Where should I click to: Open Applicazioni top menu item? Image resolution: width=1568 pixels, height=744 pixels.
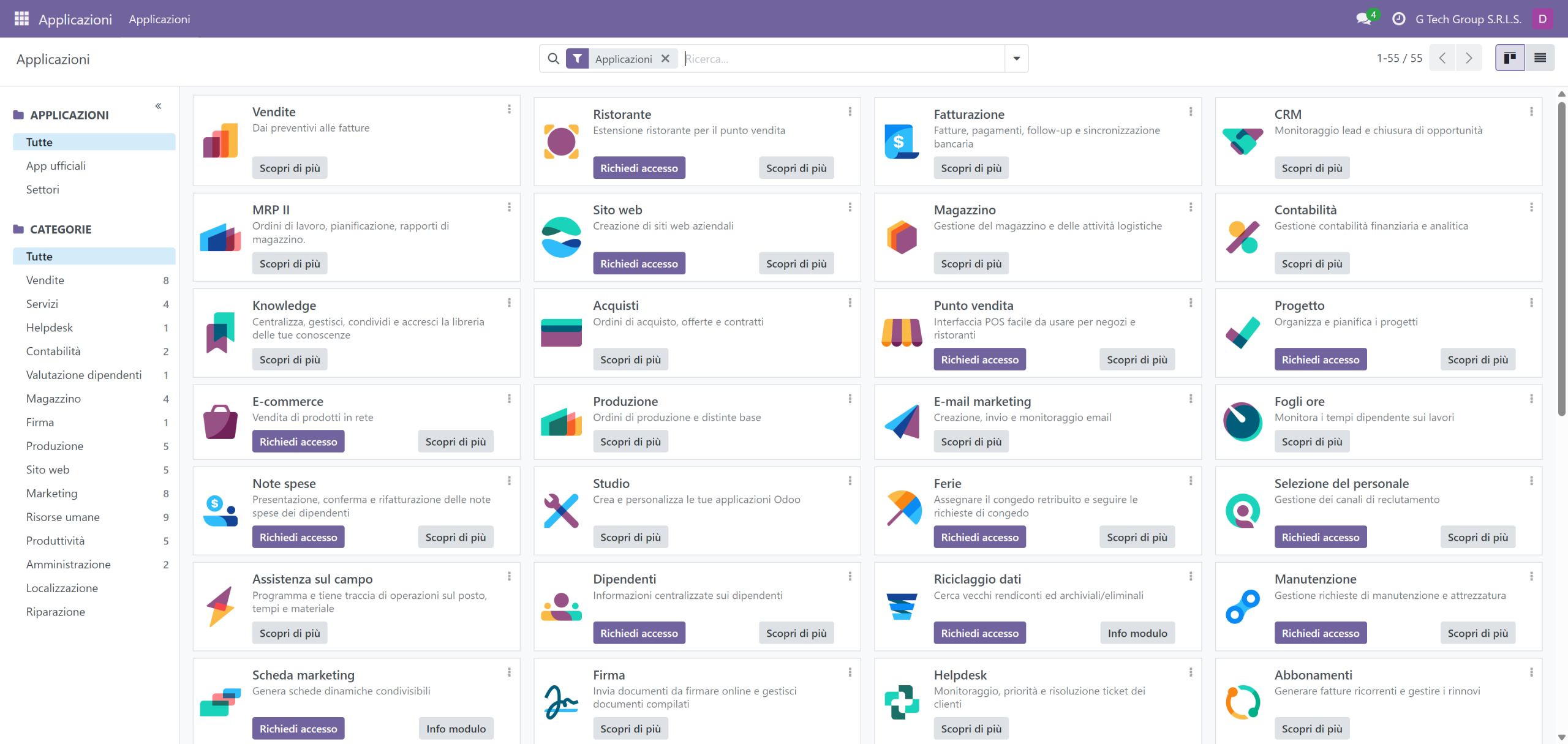point(159,19)
